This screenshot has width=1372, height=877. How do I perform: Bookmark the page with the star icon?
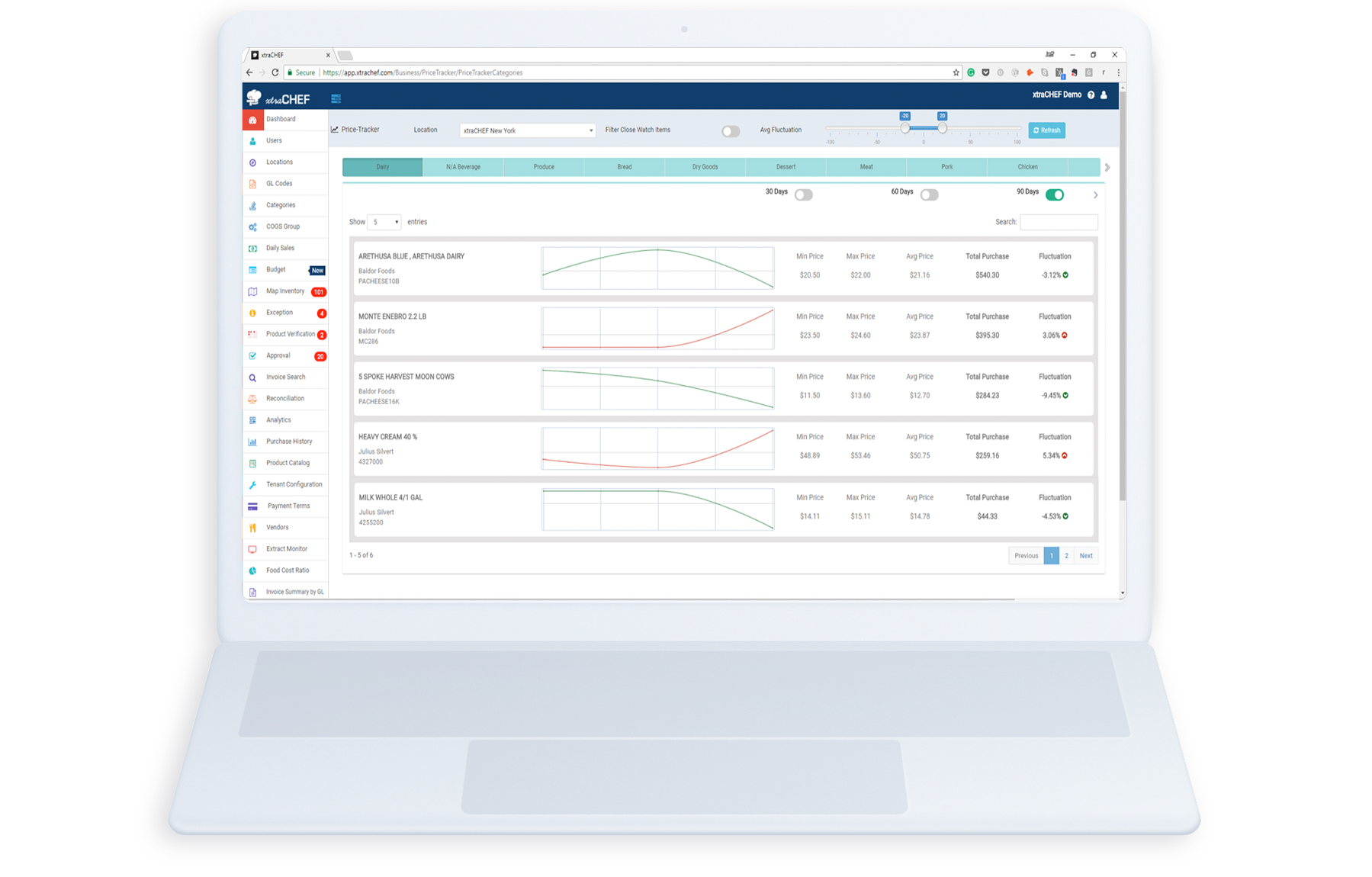coord(956,72)
